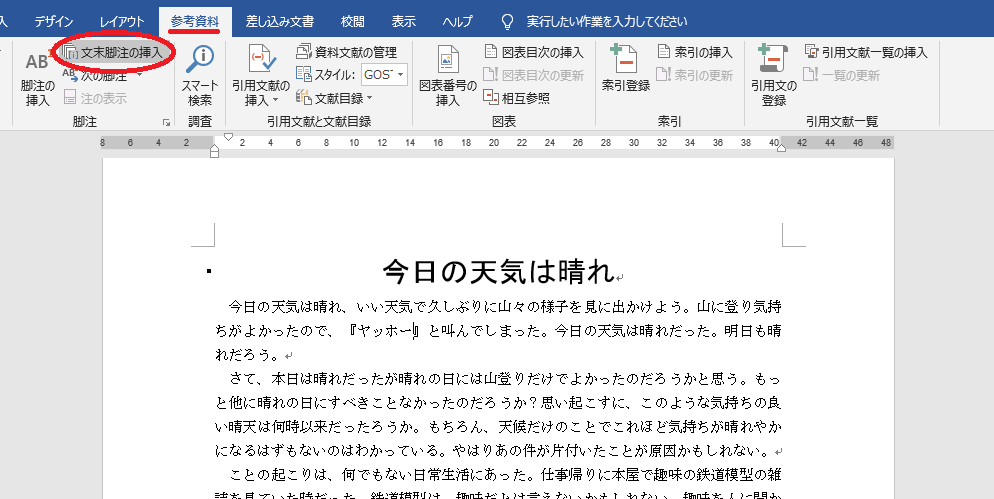Select the 参考資料 ribbon tab
994x499 pixels.
click(195, 22)
